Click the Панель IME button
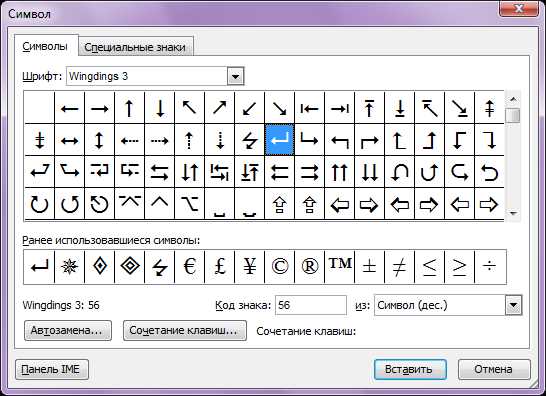This screenshot has width=546, height=396. point(52,369)
